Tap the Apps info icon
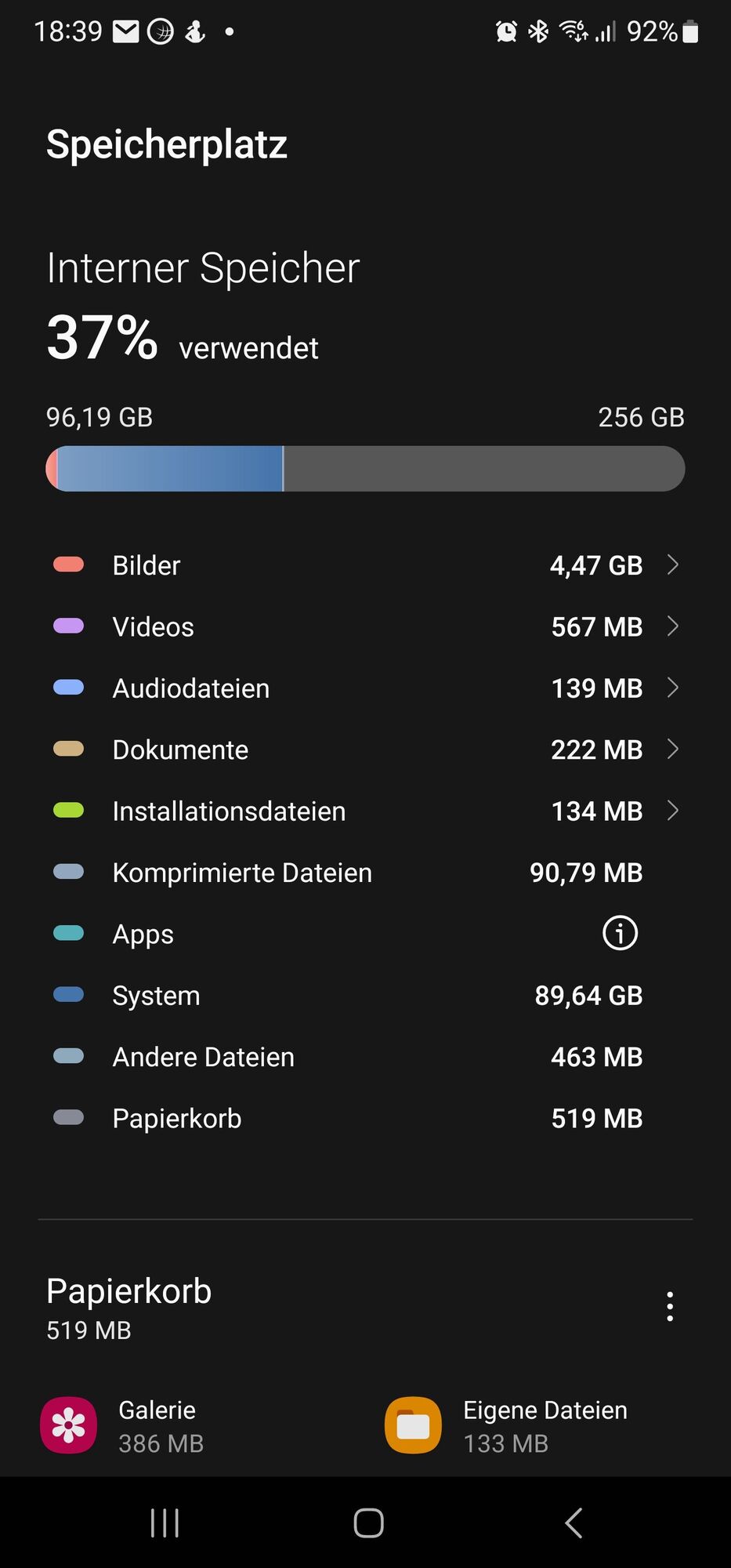 (x=620, y=933)
